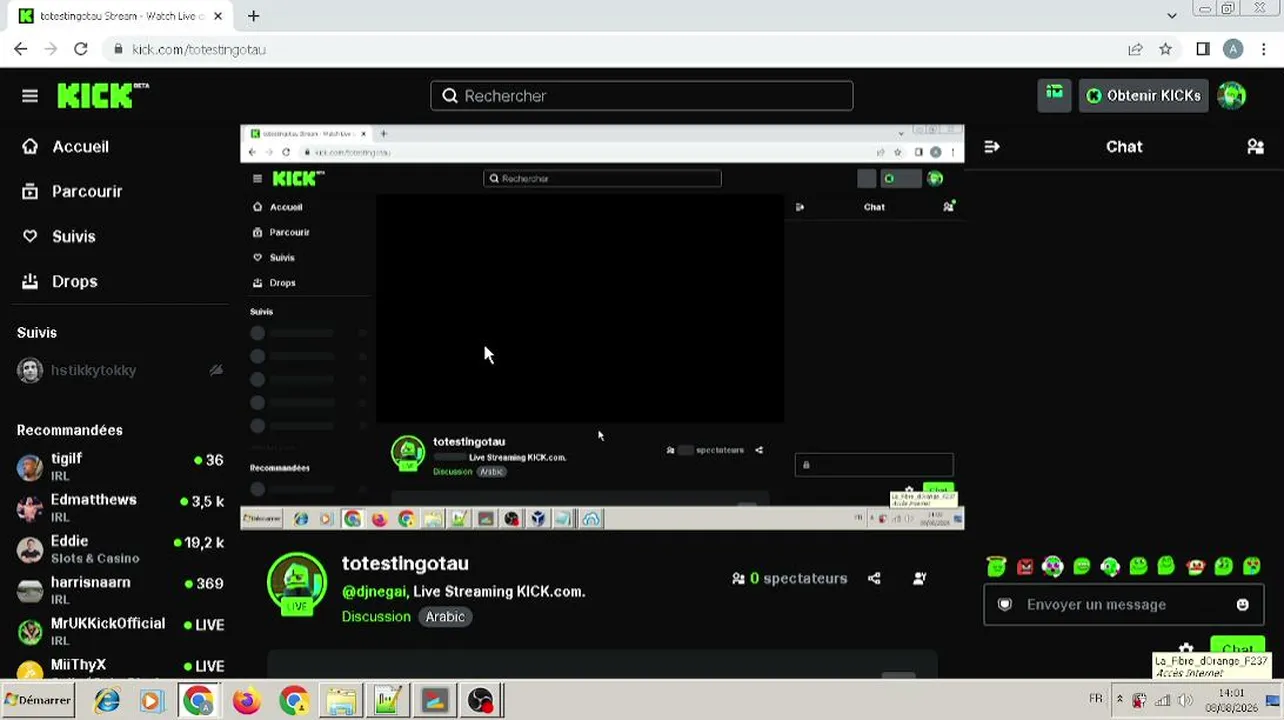Viewport: 1284px width, 720px height.
Task: Open recommended channel Eddie
Action: [x=120, y=549]
